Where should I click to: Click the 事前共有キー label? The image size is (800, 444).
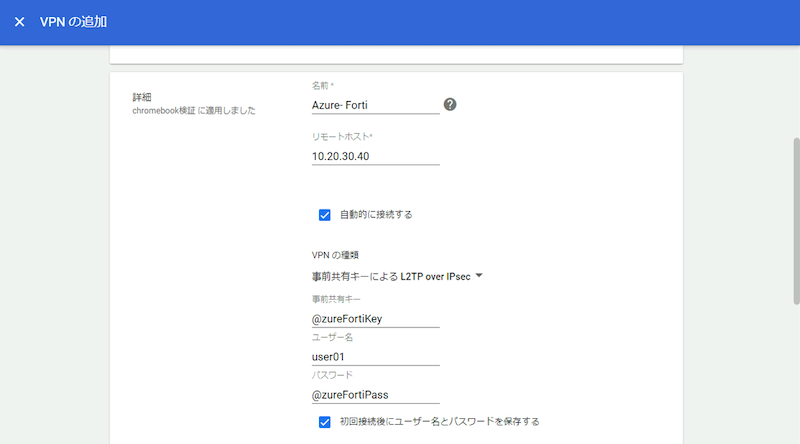pyautogui.click(x=336, y=299)
